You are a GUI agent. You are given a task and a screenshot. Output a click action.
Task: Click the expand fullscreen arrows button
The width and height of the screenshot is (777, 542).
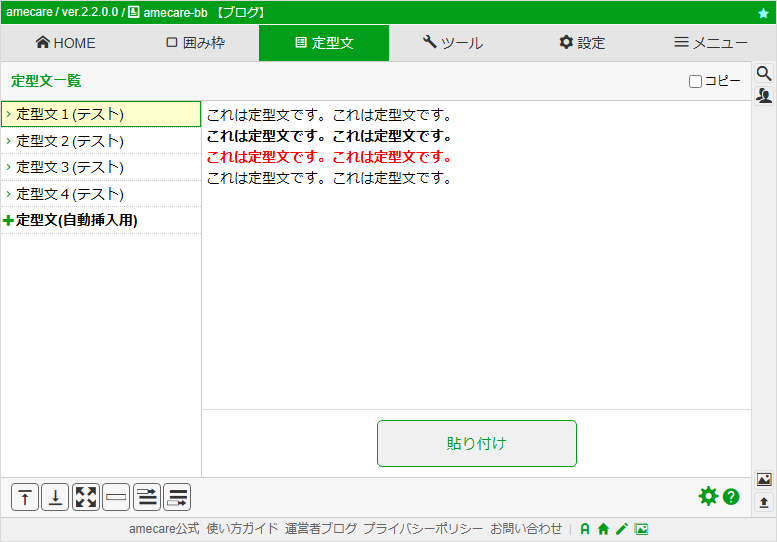pos(86,497)
